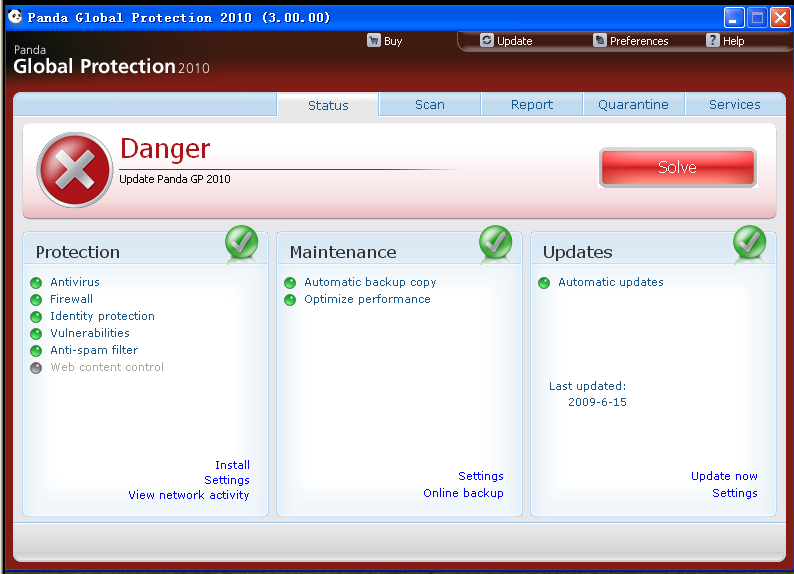Click the 2009-6-15 last updated date
The height and width of the screenshot is (574, 794).
click(x=597, y=402)
